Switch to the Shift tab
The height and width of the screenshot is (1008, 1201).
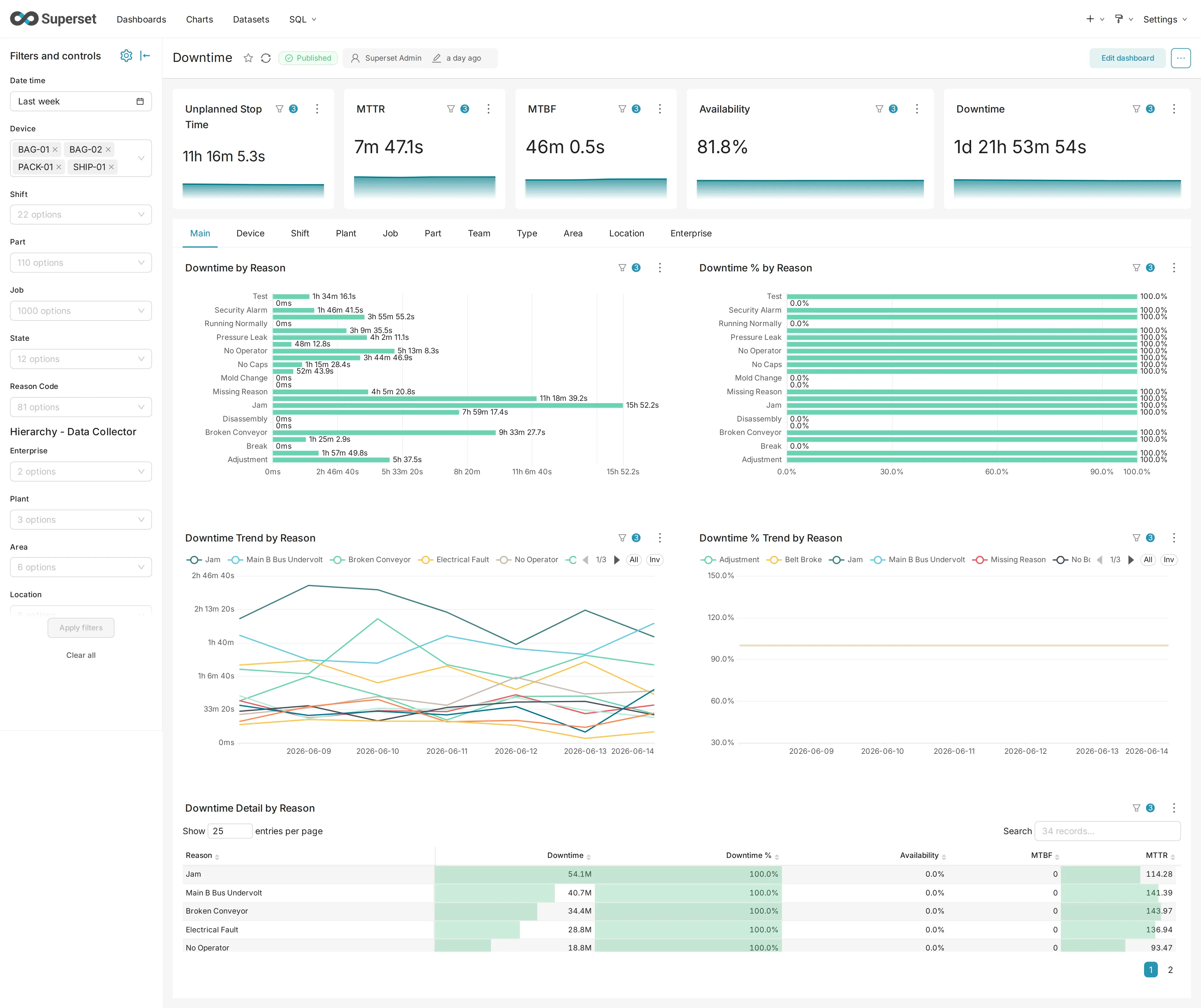[300, 233]
